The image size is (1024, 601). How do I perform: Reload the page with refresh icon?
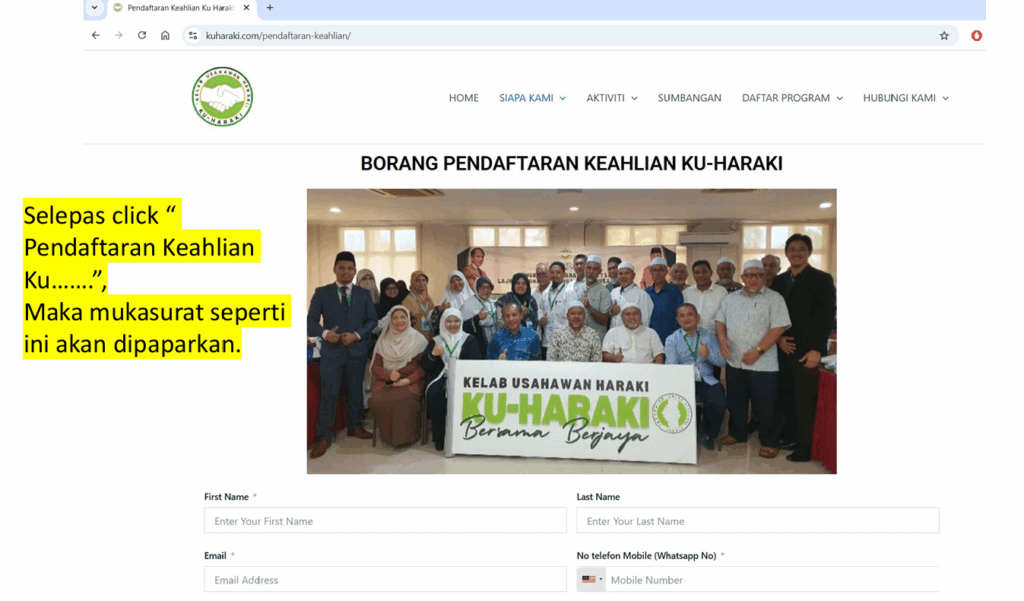142,35
